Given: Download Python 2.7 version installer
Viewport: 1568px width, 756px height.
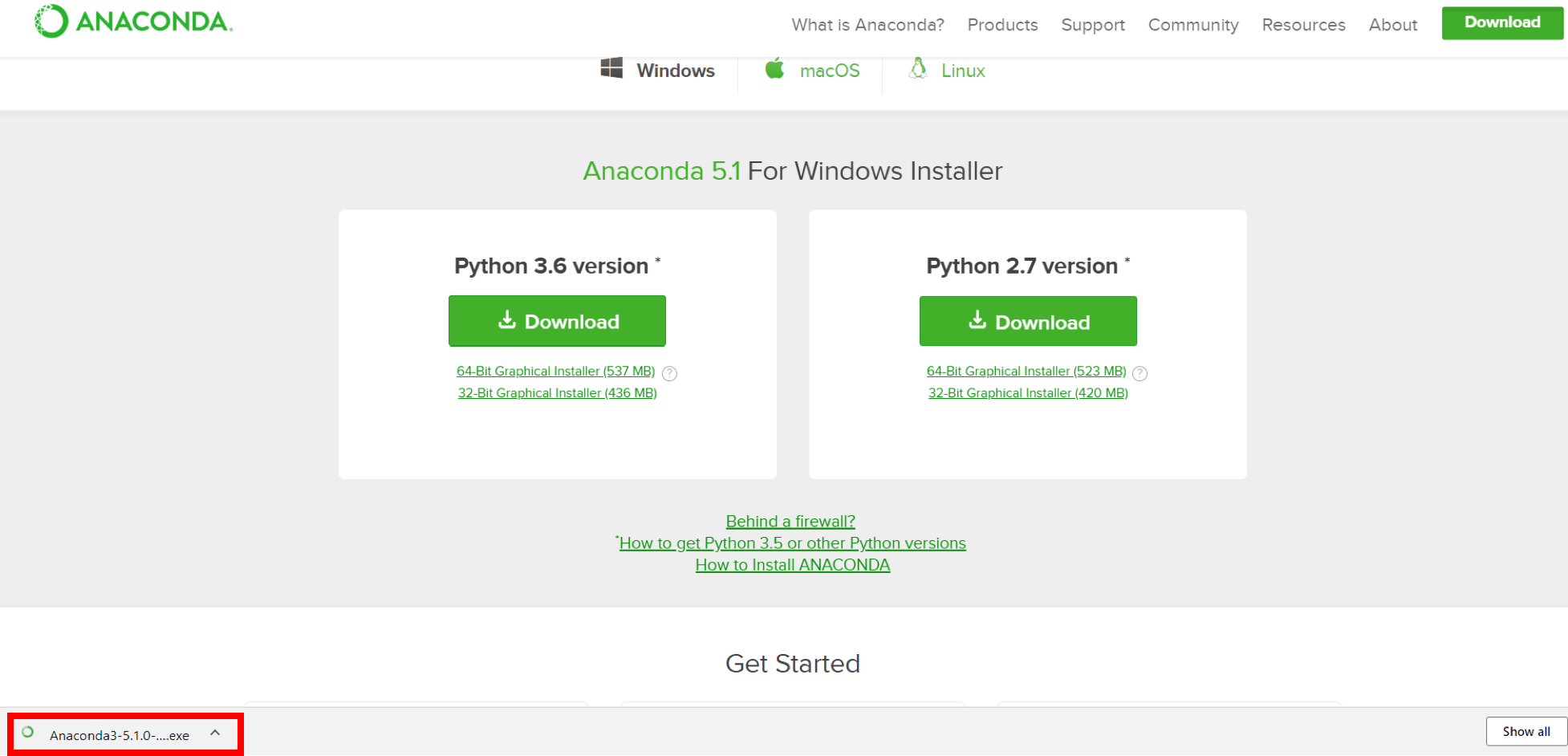Looking at the screenshot, I should point(1028,321).
